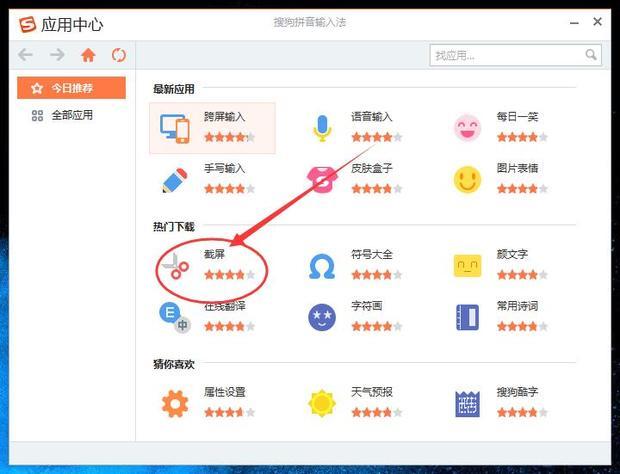
Task: Open the home page icon
Action: pos(88,55)
